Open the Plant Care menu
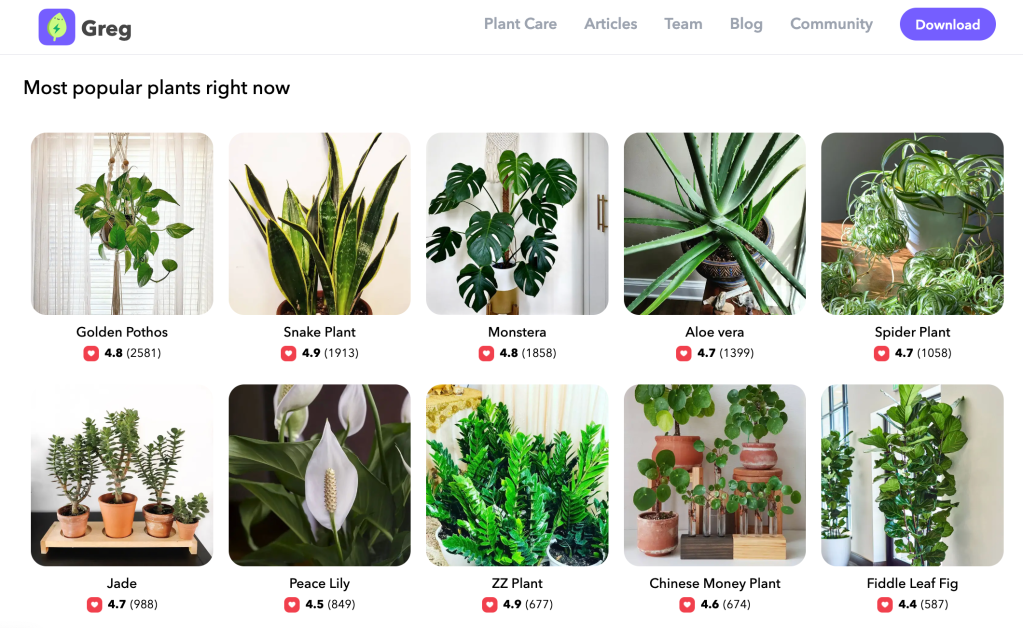 point(520,24)
